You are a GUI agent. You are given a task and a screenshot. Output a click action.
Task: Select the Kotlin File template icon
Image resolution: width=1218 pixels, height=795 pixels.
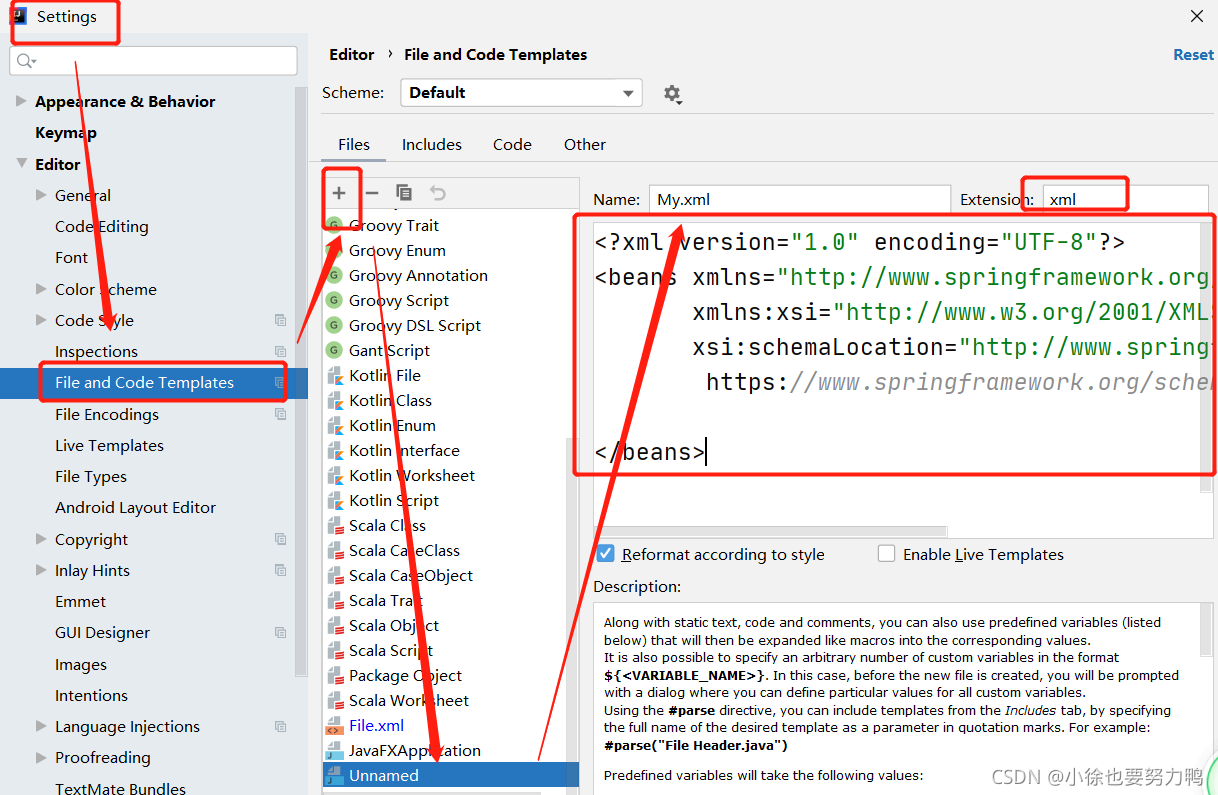[334, 375]
